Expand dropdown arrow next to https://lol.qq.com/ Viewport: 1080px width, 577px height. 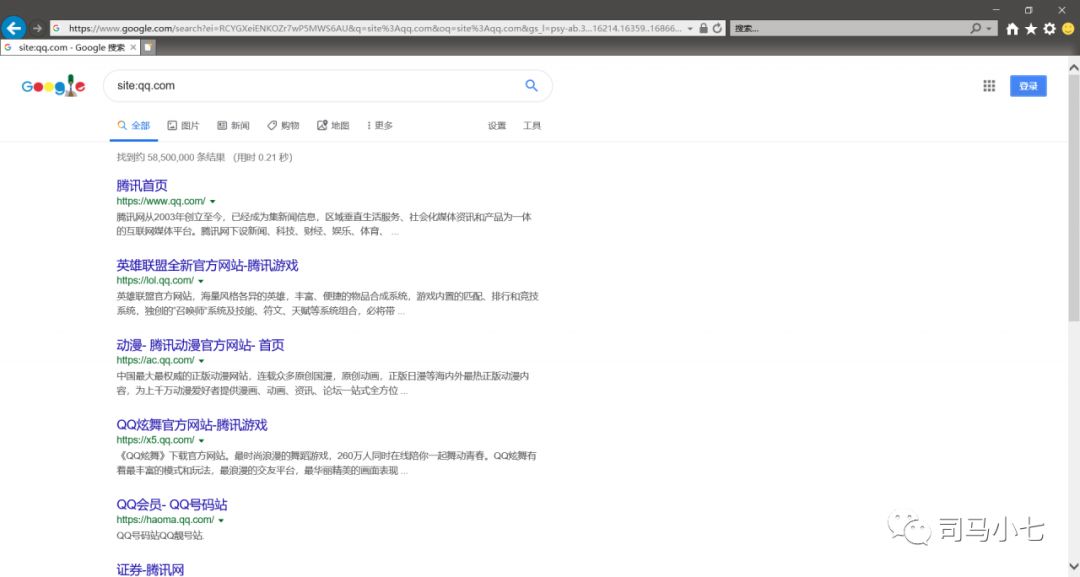point(201,281)
